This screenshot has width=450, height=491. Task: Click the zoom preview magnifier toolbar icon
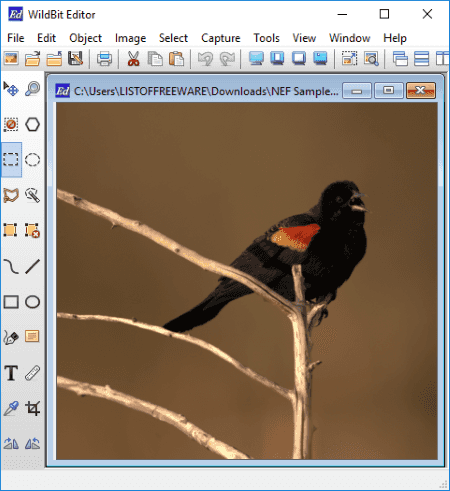pyautogui.click(x=371, y=59)
